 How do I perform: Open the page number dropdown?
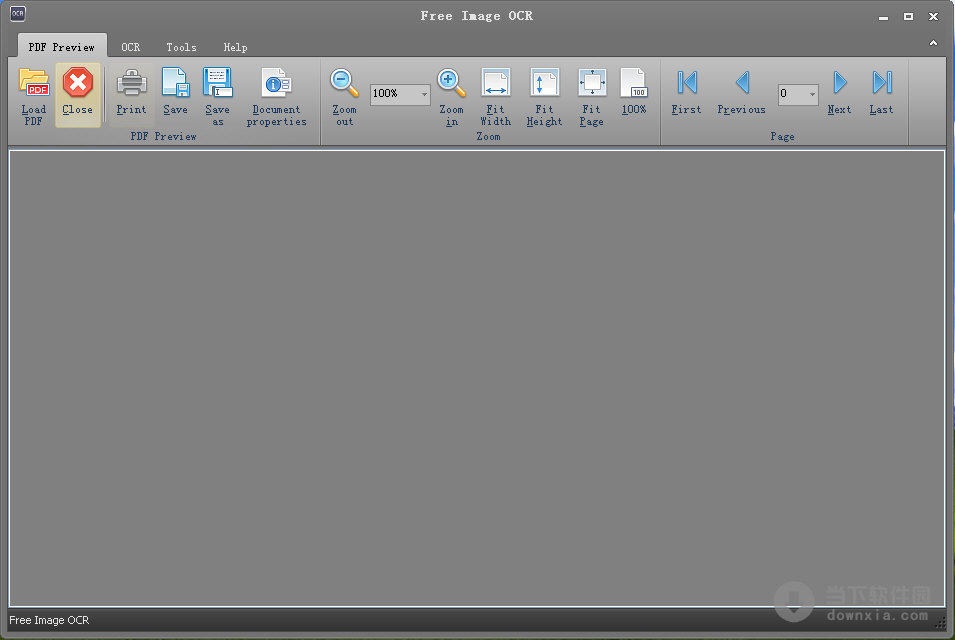point(812,94)
